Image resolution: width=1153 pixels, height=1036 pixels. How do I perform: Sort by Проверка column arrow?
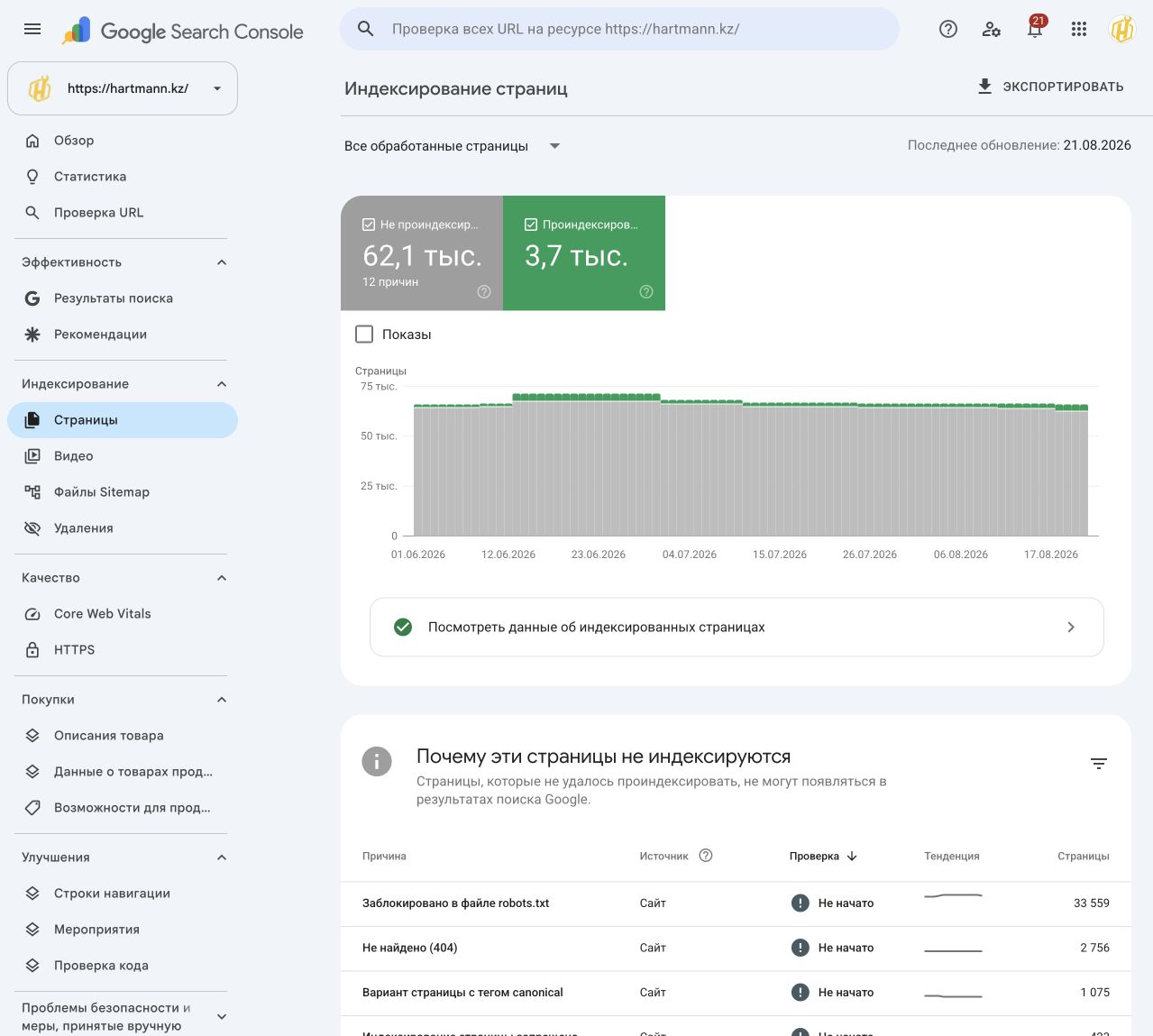(852, 856)
